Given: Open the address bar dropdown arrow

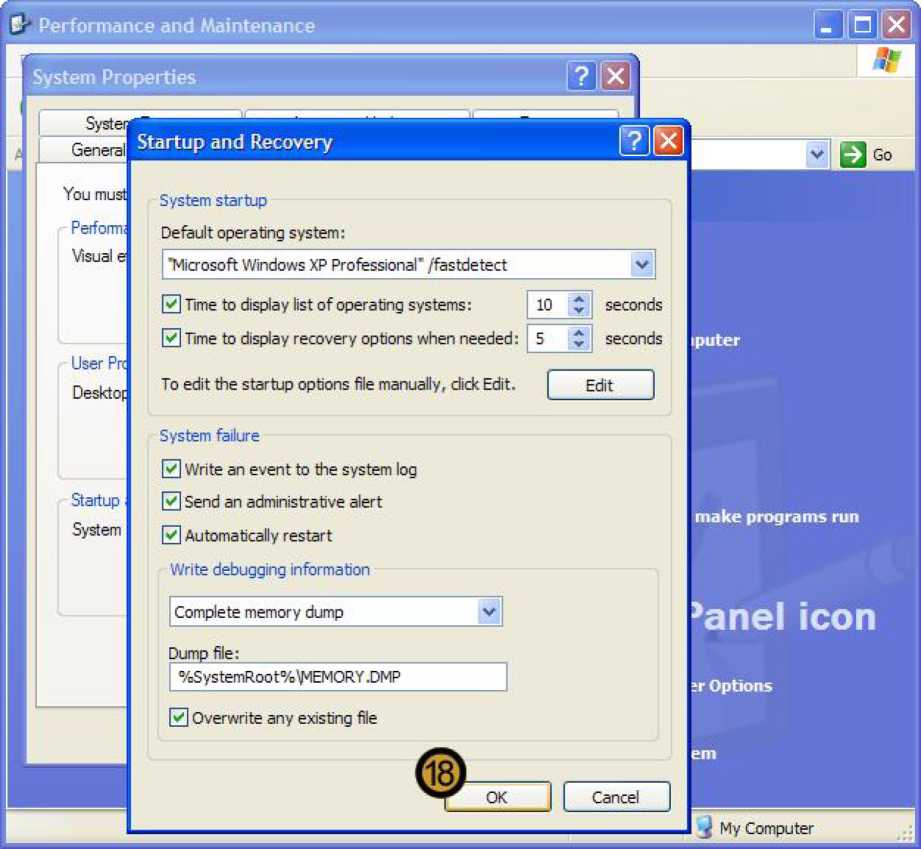Looking at the screenshot, I should coord(817,155).
